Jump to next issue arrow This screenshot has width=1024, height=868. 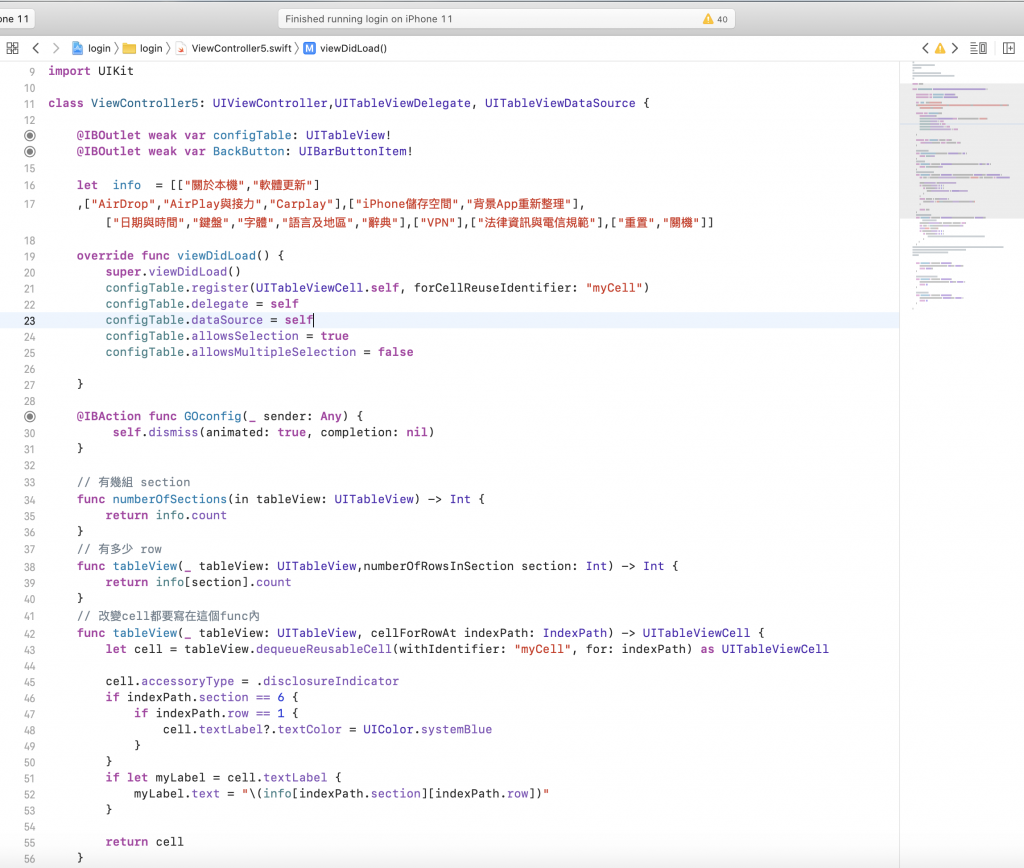click(955, 48)
